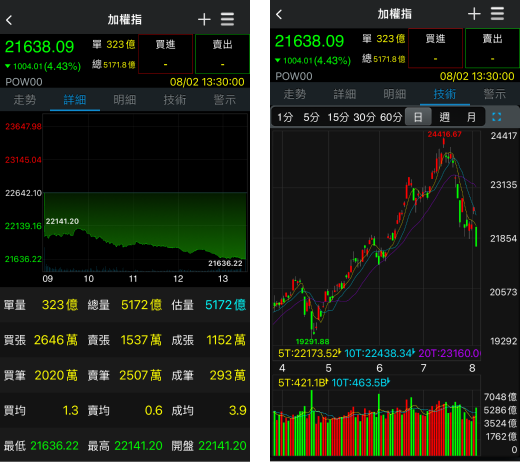Viewport: 520px width, 462px height.
Task: Tap the 19291.88 low marker on the candlestick chart
Action: tap(312, 341)
